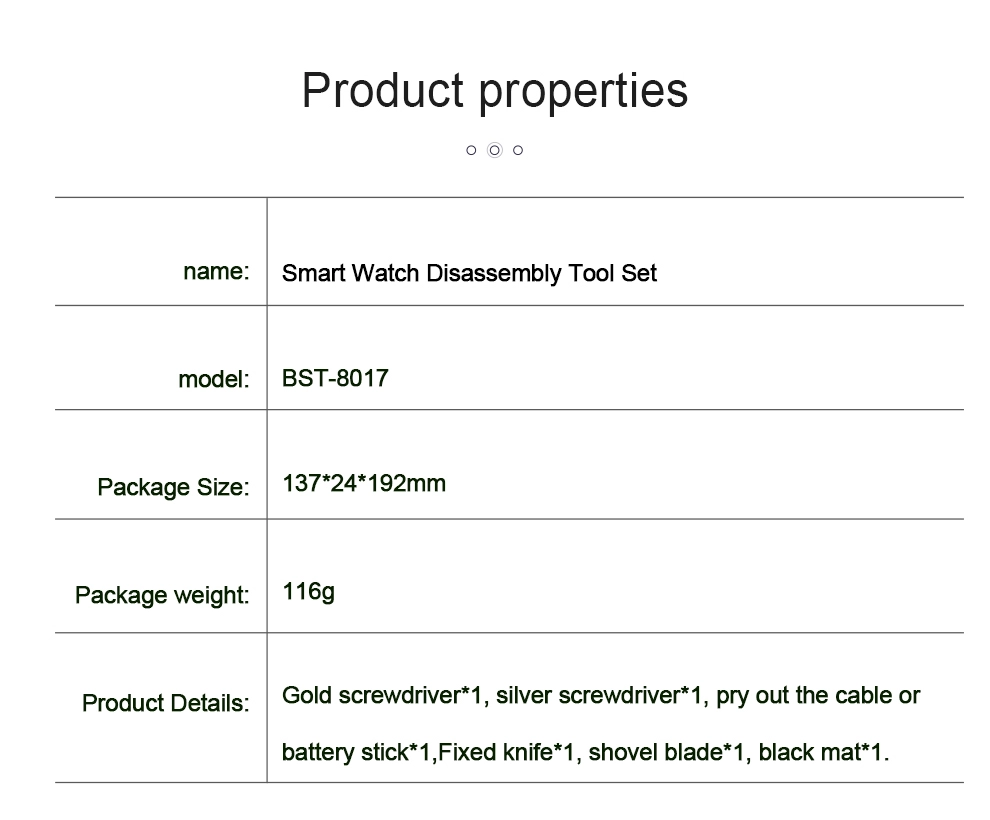Select the middle highlighted carousel dot

coord(495,150)
